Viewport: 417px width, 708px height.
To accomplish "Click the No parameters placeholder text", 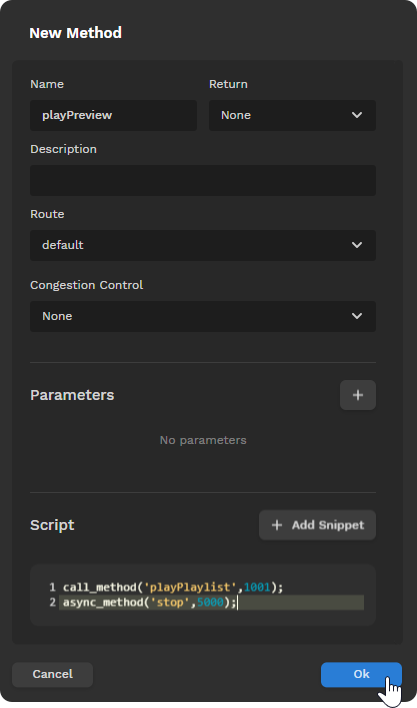I will point(203,440).
